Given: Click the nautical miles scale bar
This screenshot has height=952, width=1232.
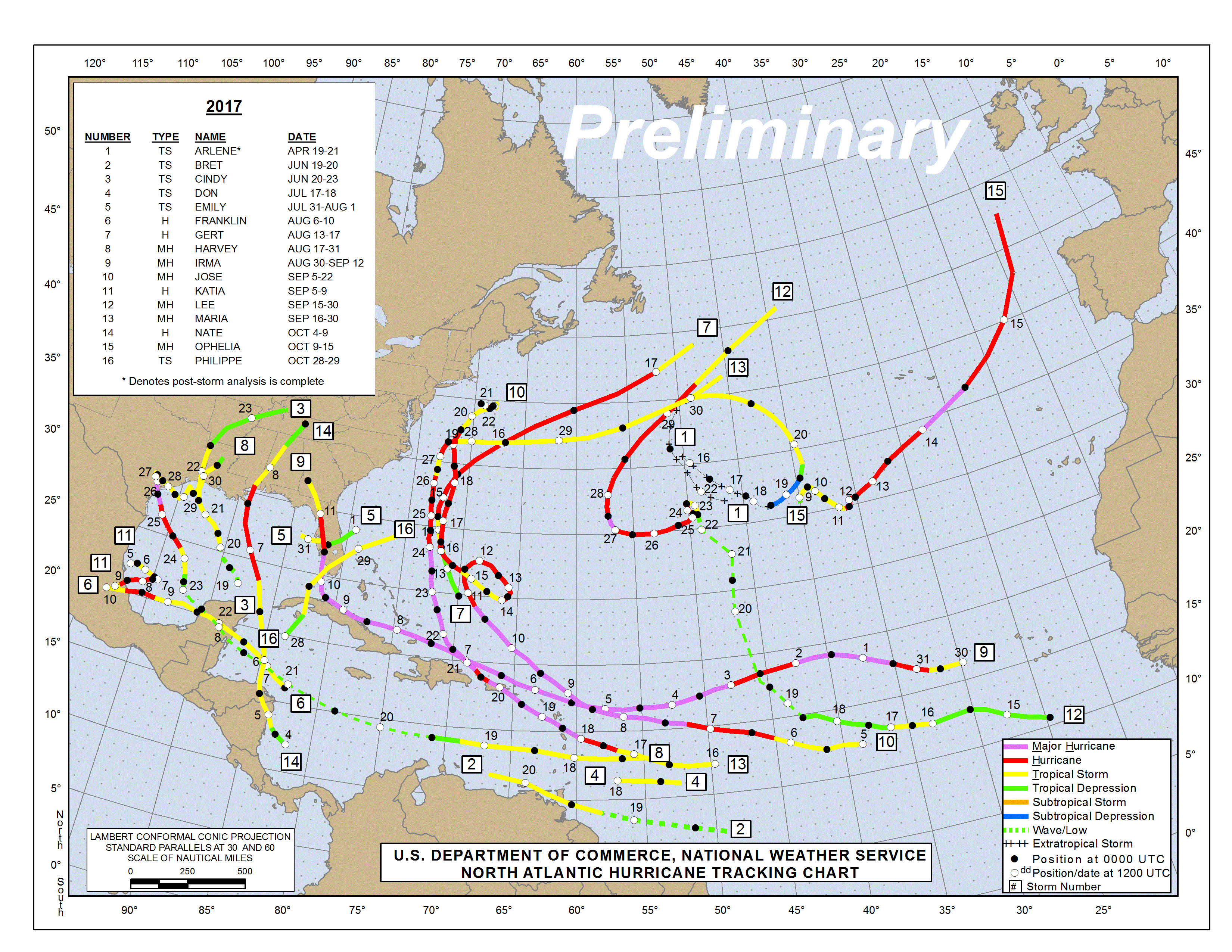Looking at the screenshot, I should [x=187, y=884].
